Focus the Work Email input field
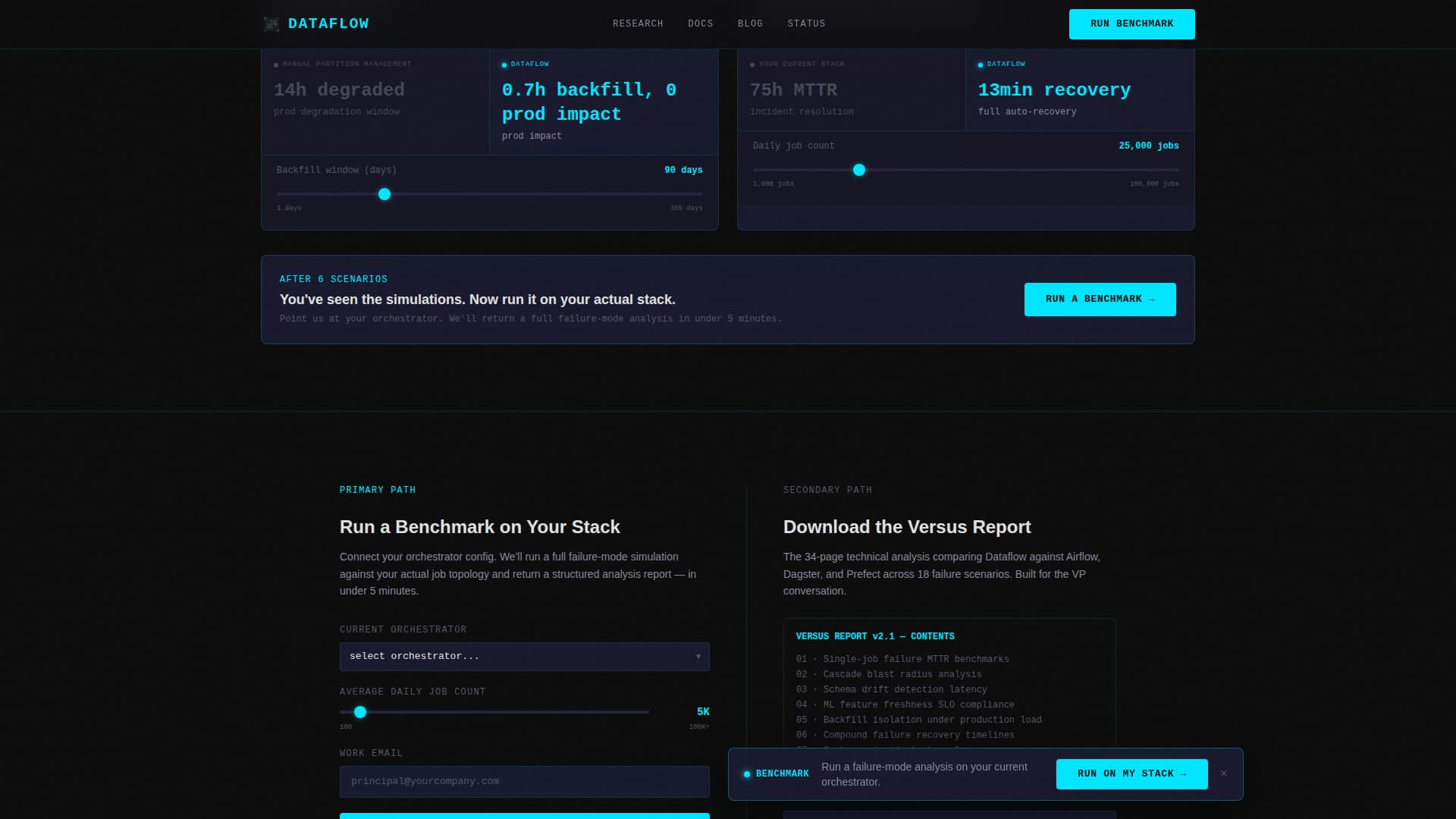Screen dimensions: 1456x819 point(524,782)
